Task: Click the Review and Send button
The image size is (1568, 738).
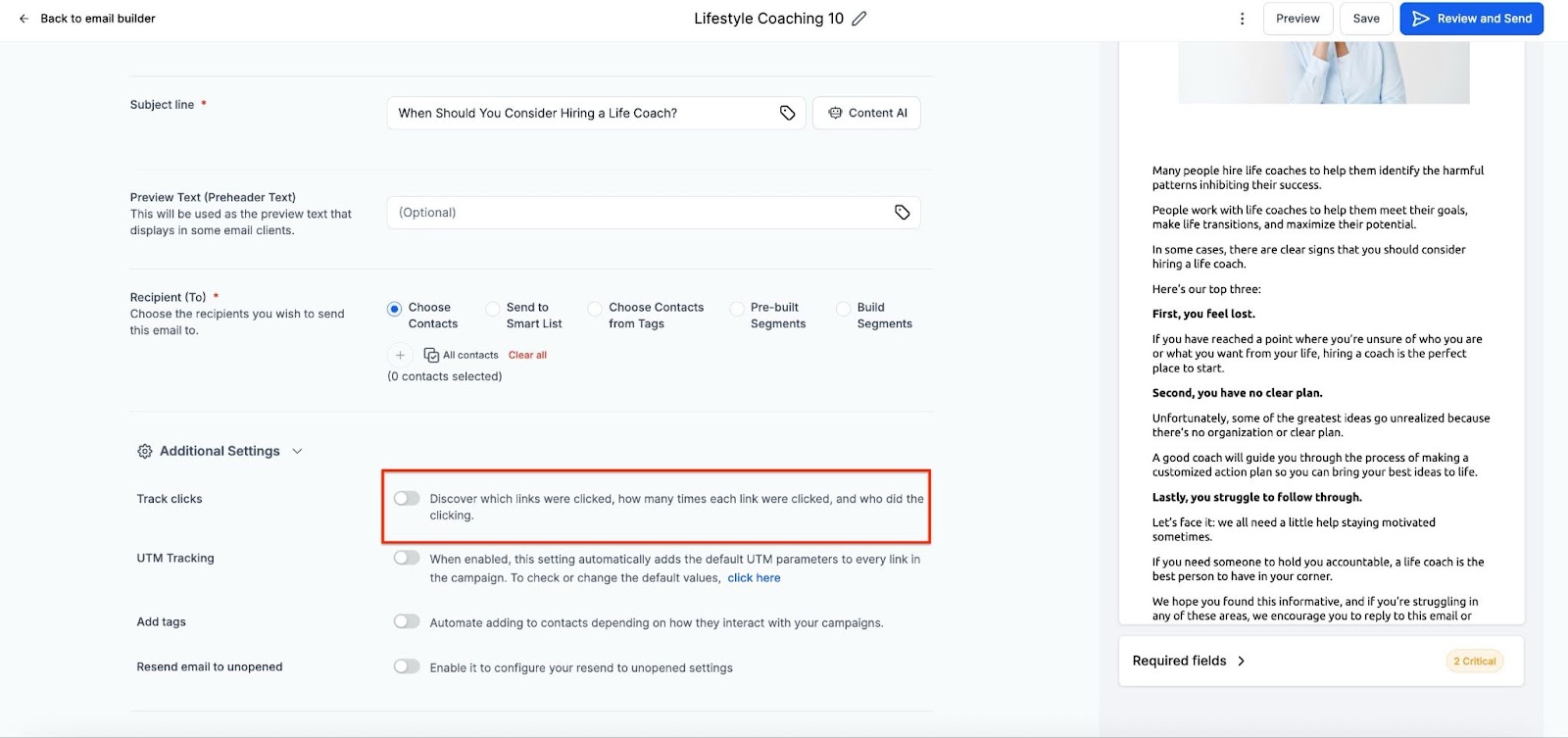Action: coord(1471,19)
